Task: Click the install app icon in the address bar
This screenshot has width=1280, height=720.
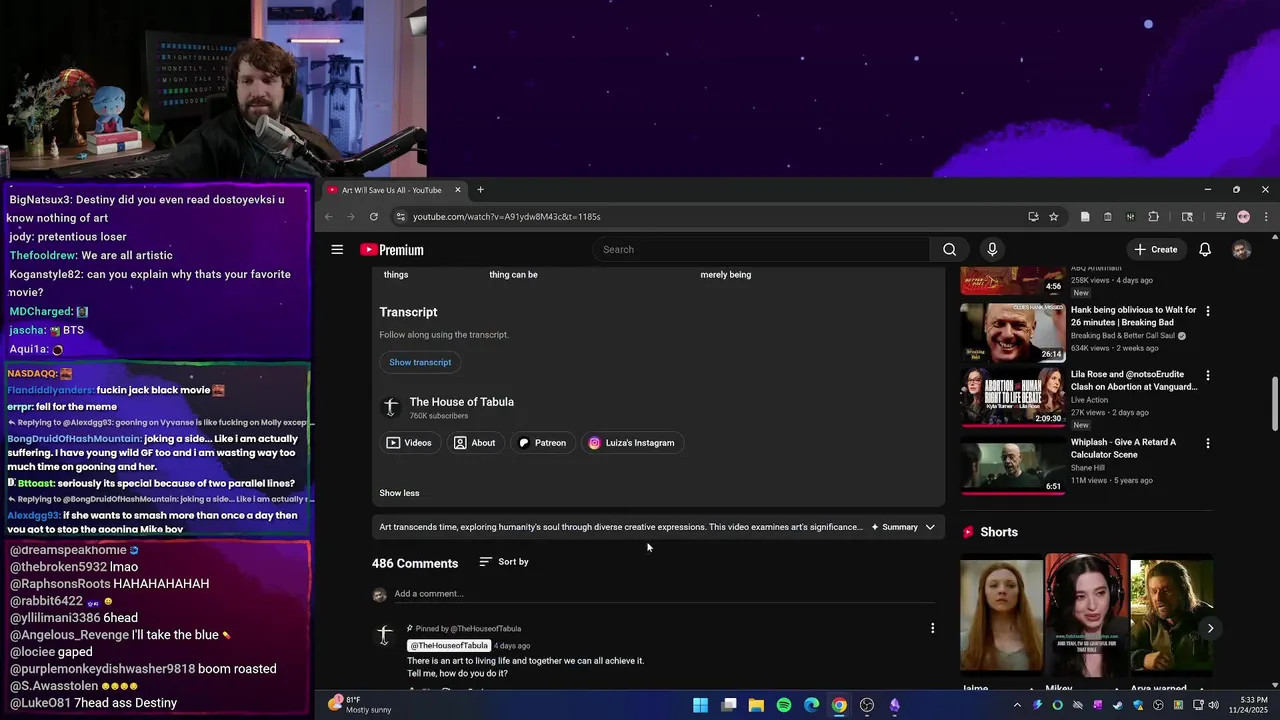Action: [1033, 217]
